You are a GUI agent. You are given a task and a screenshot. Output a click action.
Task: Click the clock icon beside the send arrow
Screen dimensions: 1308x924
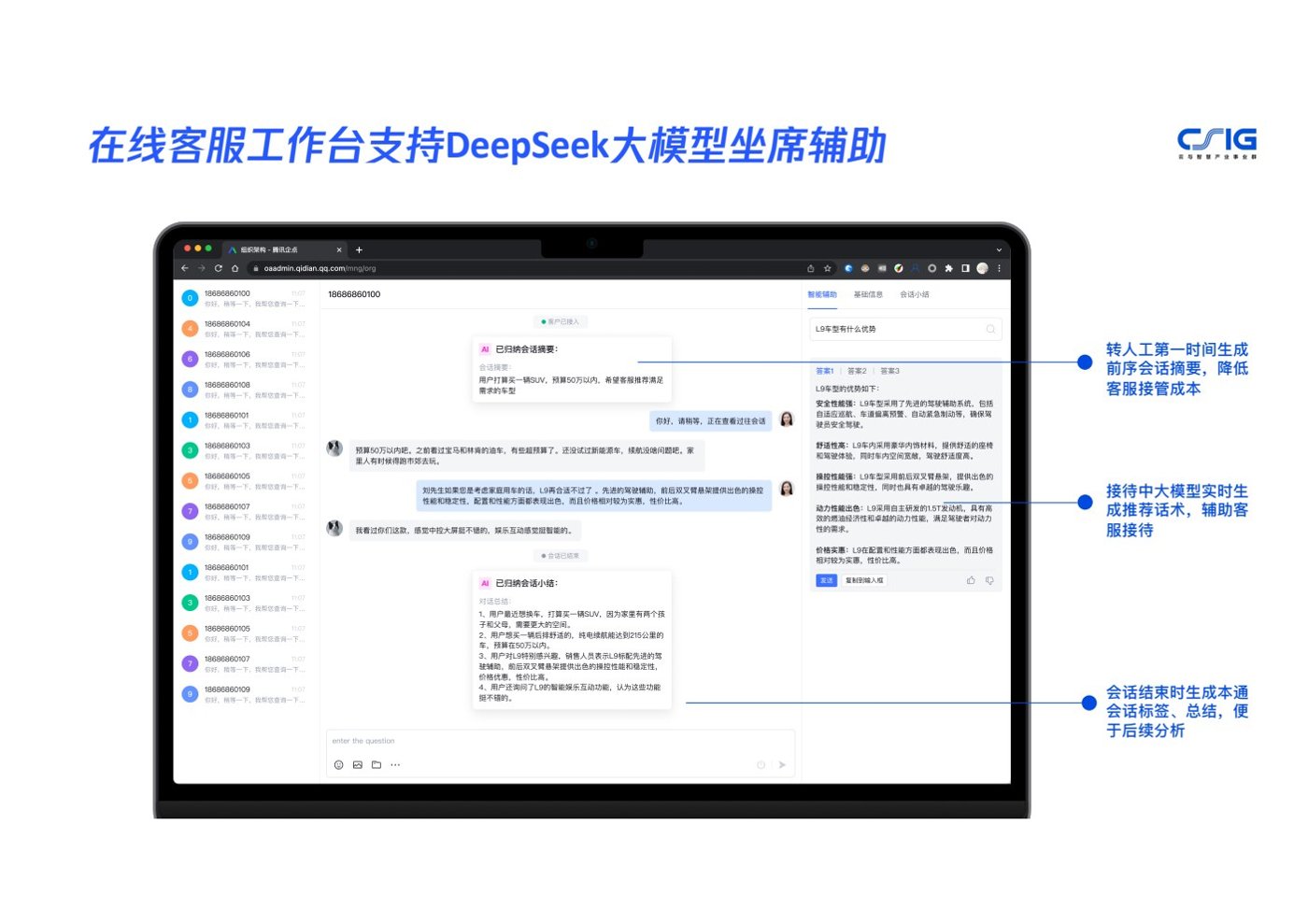(x=761, y=765)
